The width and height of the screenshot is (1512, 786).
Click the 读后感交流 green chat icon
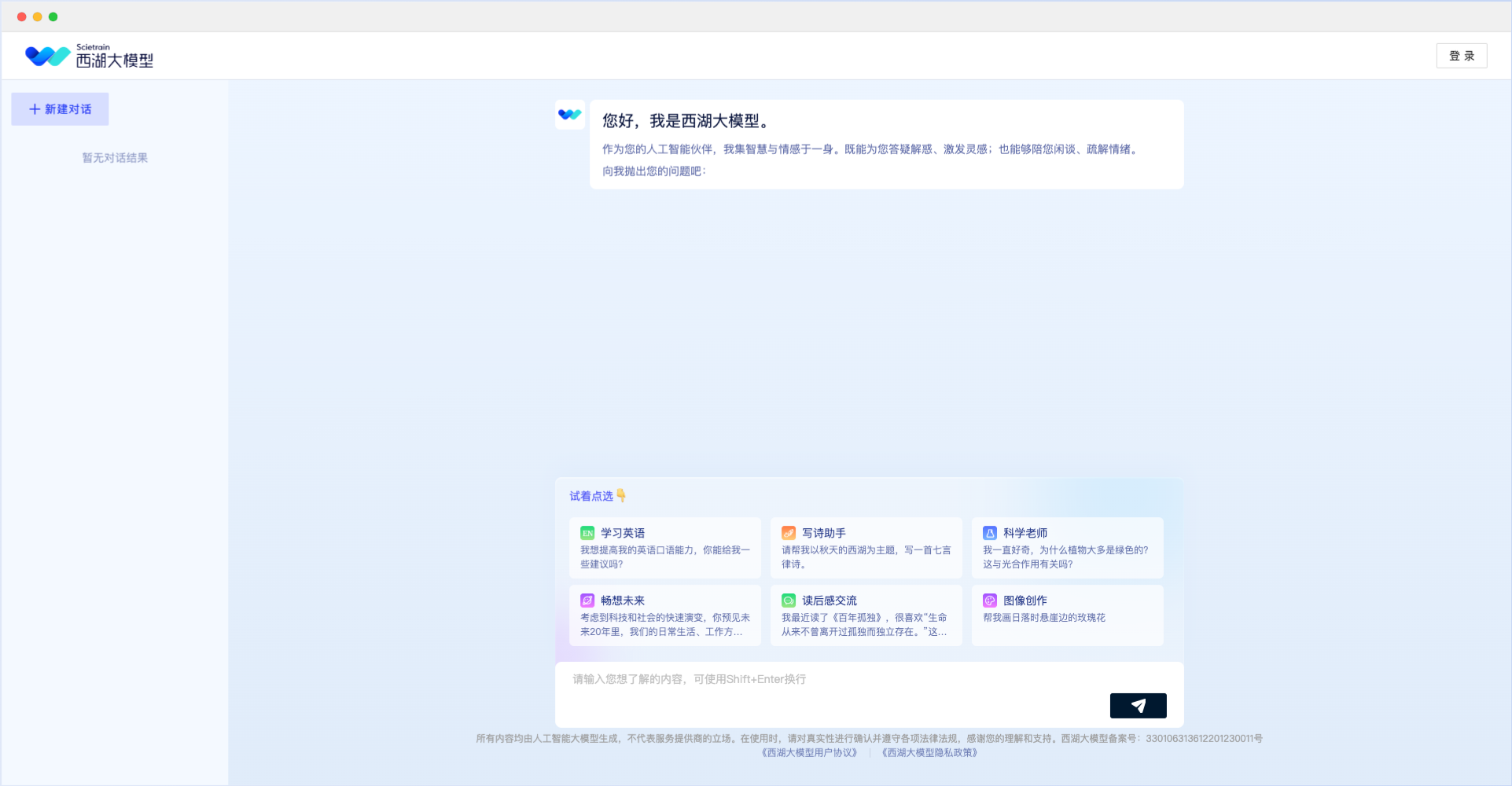[789, 601]
